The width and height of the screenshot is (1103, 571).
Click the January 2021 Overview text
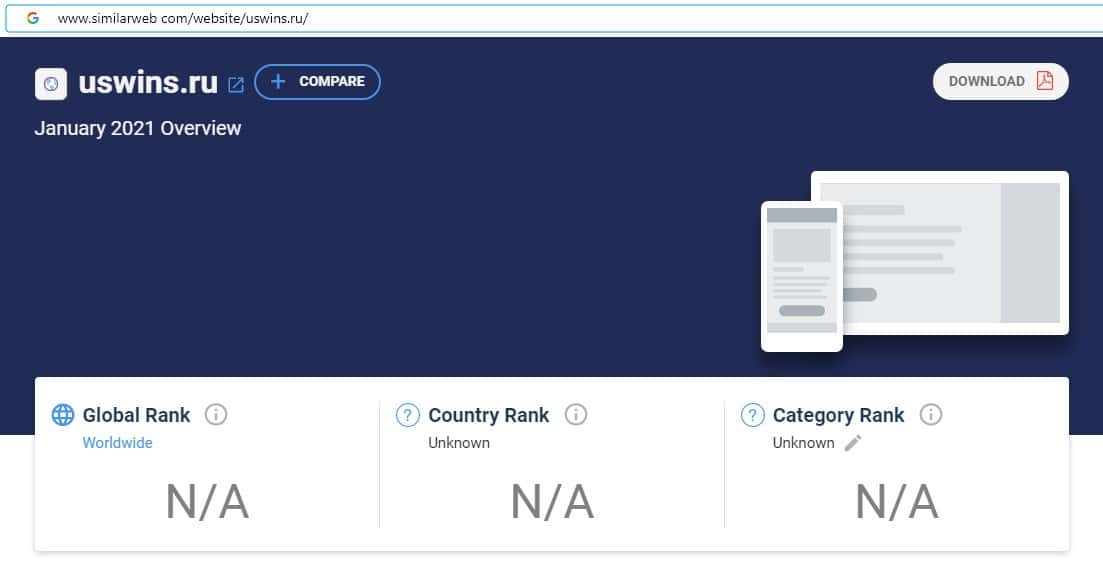point(138,128)
